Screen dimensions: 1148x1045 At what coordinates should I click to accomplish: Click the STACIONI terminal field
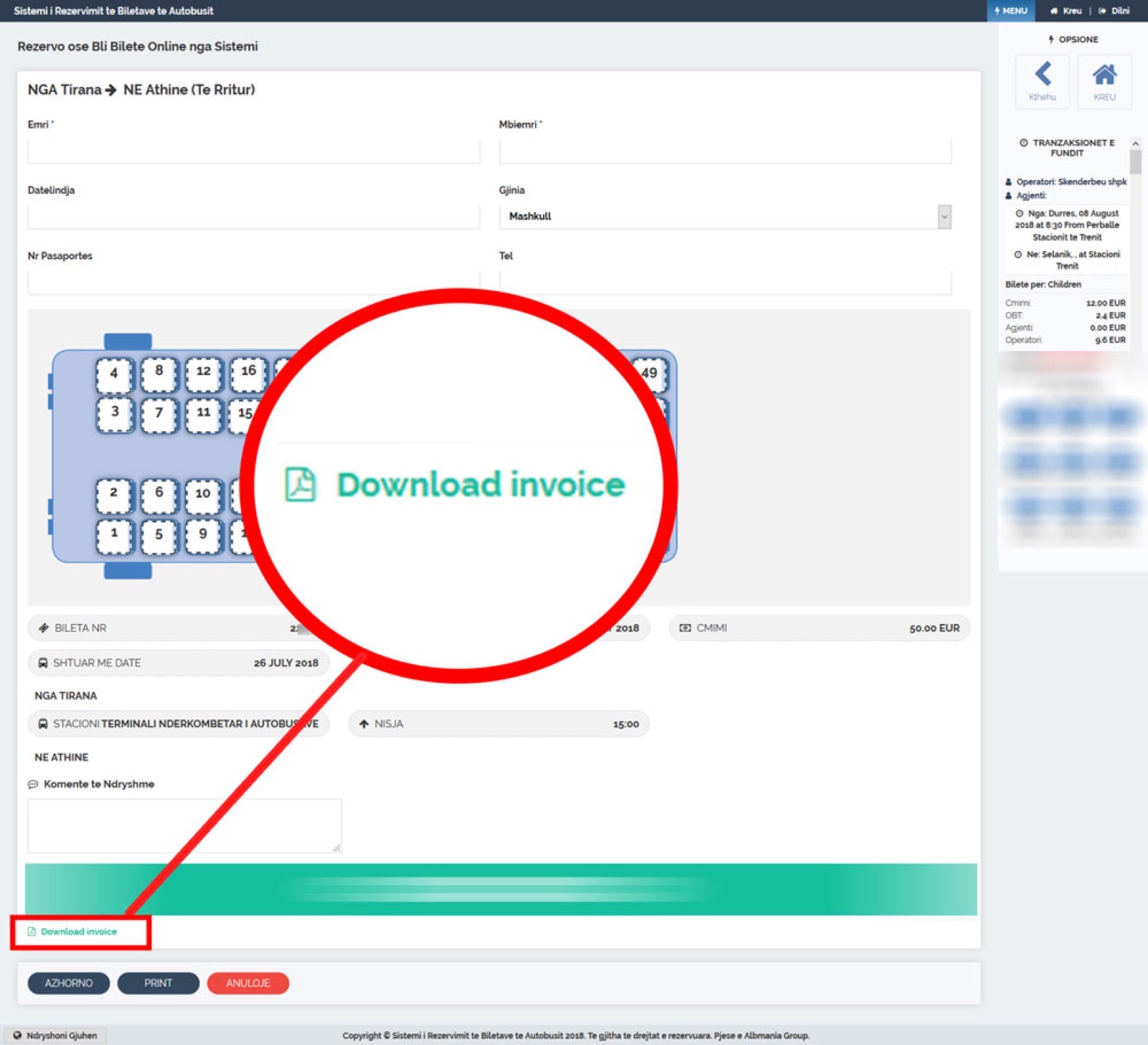pyautogui.click(x=178, y=724)
